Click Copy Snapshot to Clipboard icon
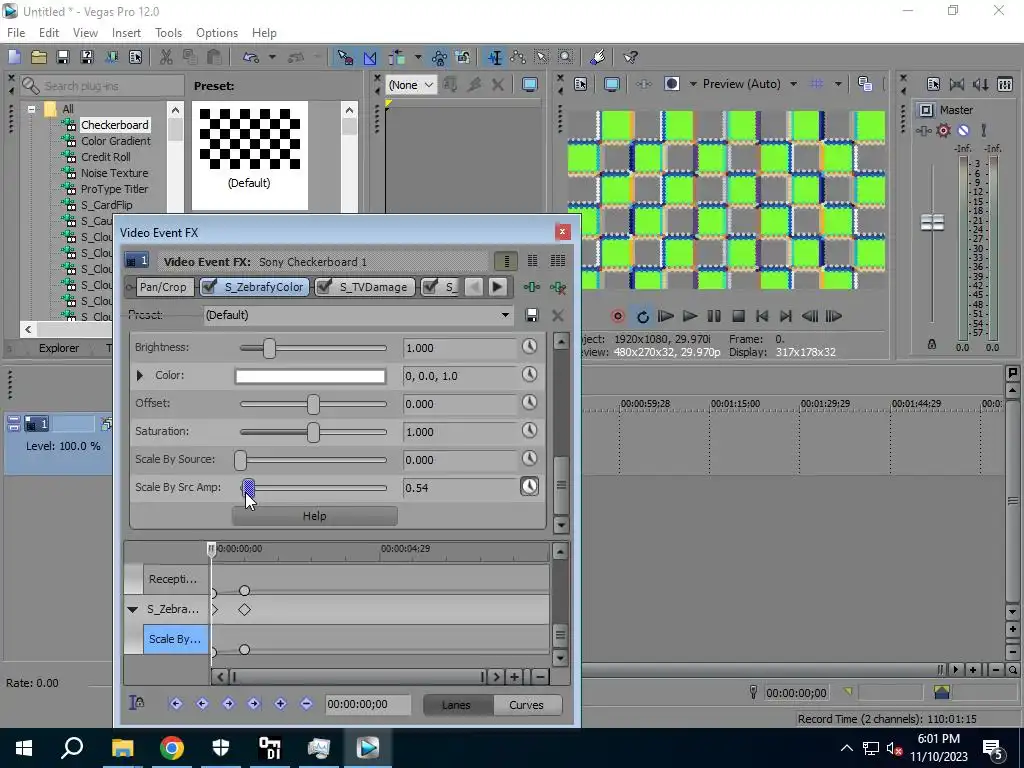This screenshot has width=1024, height=768. [865, 84]
